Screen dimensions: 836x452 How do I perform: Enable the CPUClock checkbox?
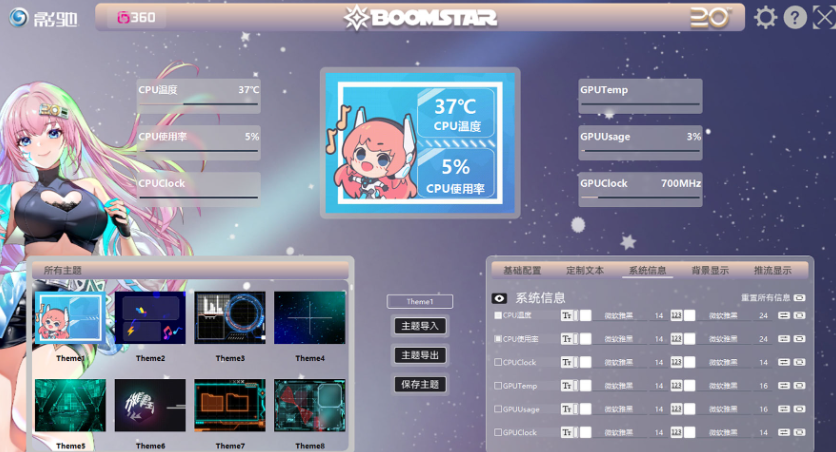[498, 362]
